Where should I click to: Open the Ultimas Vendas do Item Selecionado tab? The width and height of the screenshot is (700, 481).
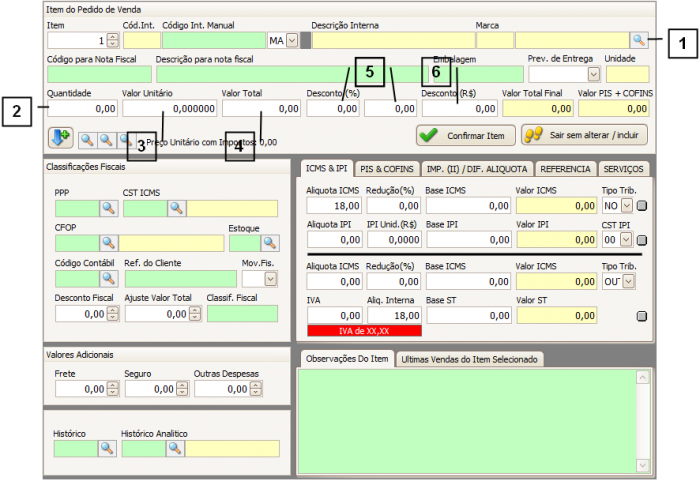pyautogui.click(x=469, y=359)
